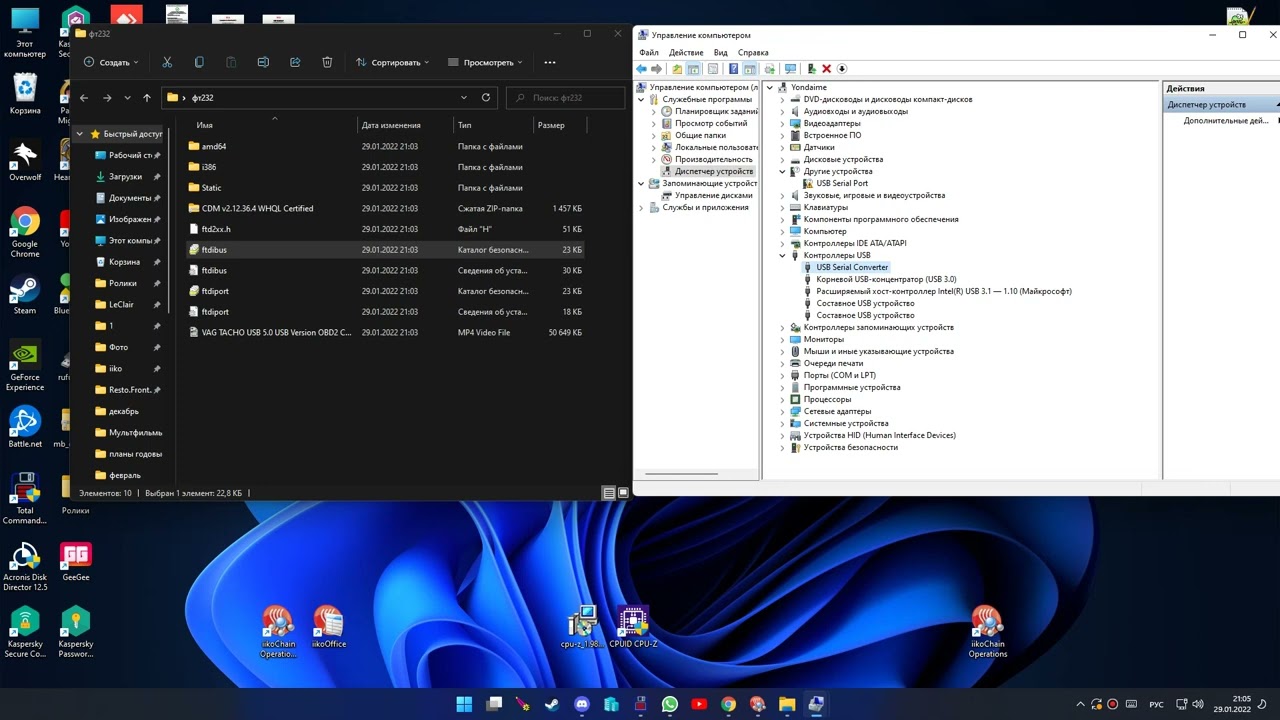Select the CPUID CPU-Z desktop icon

[633, 627]
